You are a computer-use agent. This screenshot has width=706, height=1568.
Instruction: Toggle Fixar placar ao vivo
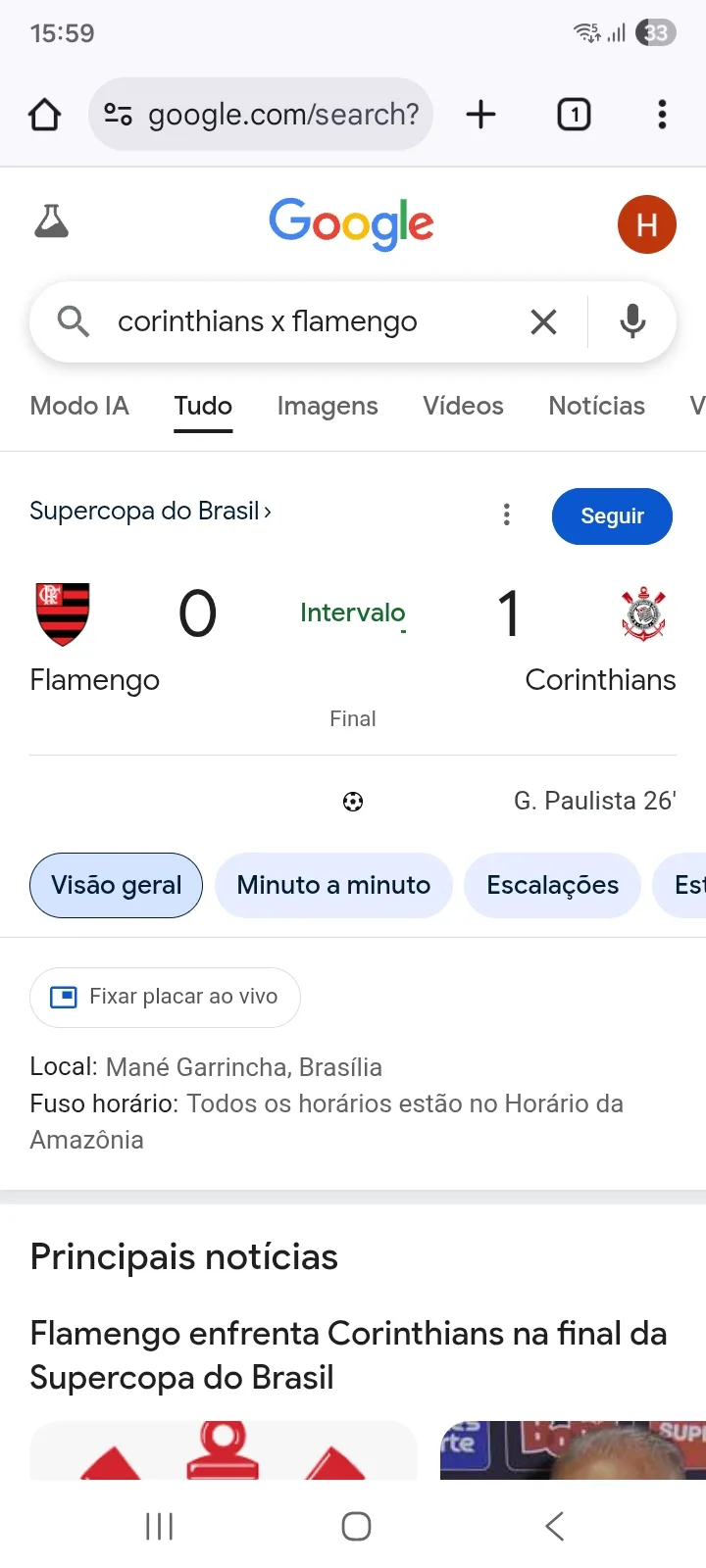click(165, 997)
